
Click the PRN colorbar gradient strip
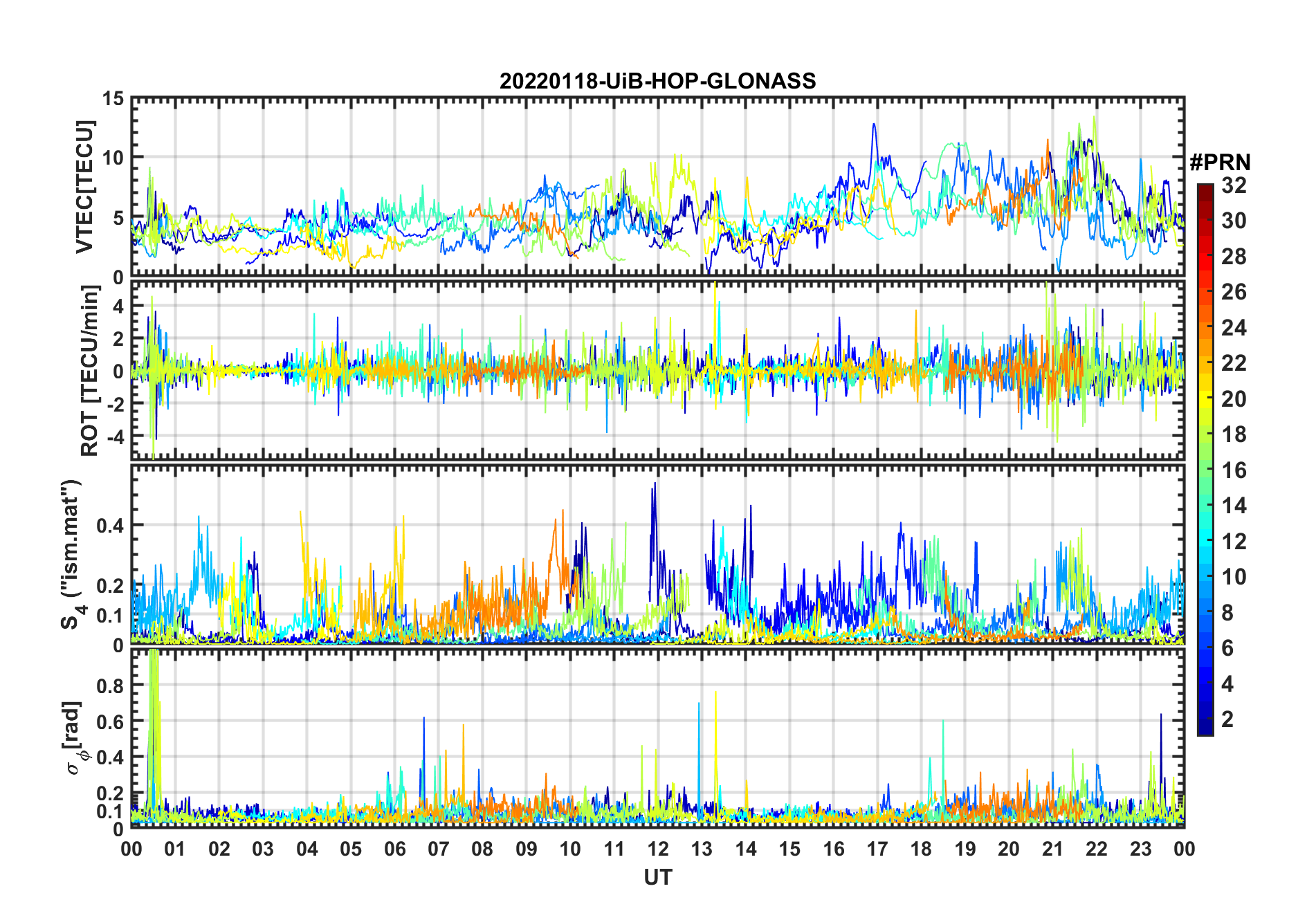(x=1205, y=459)
